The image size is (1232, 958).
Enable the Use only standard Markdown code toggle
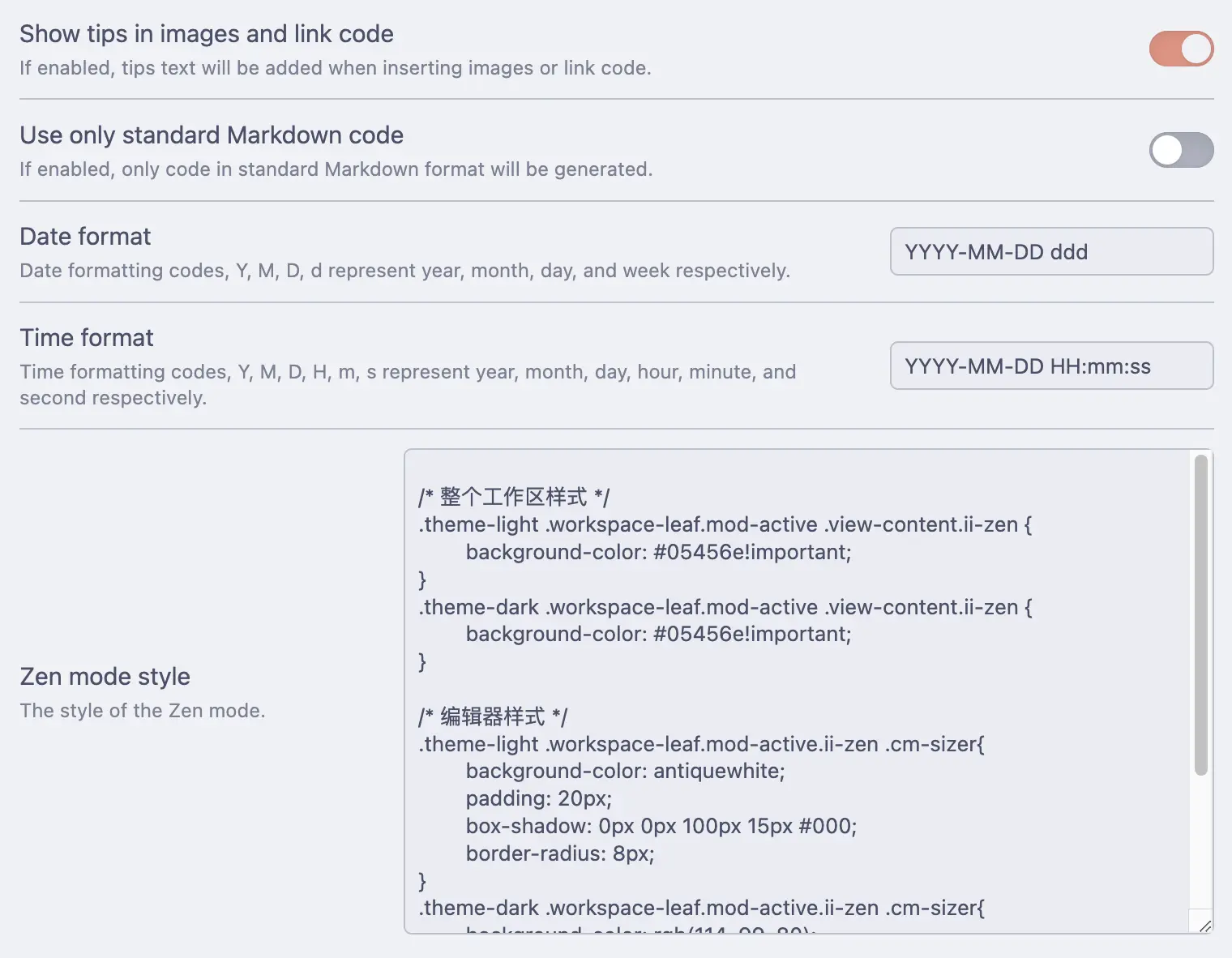pyautogui.click(x=1181, y=150)
